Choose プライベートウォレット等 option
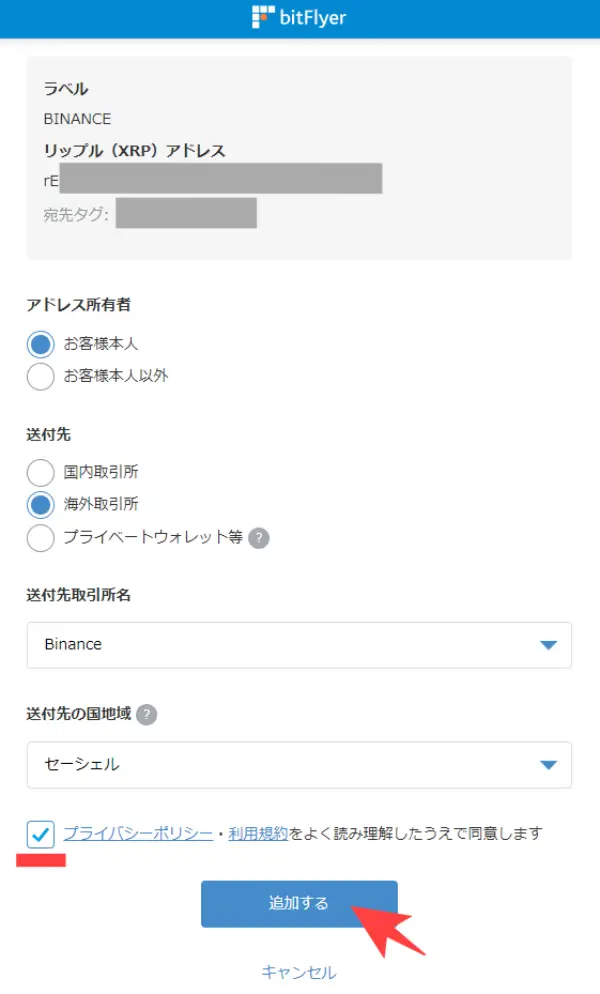The image size is (600, 994). coord(40,538)
